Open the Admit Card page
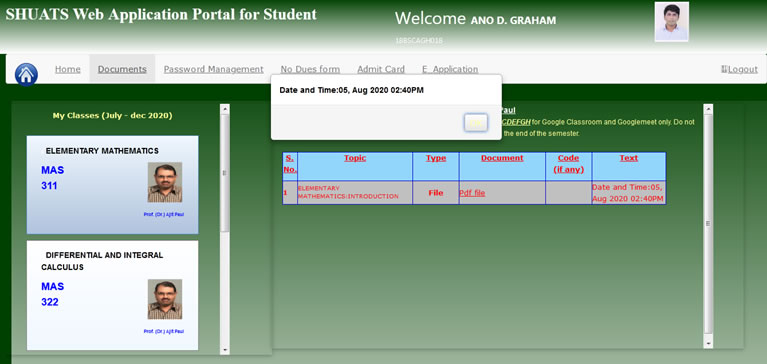Viewport: 767px width, 364px height. pos(381,69)
